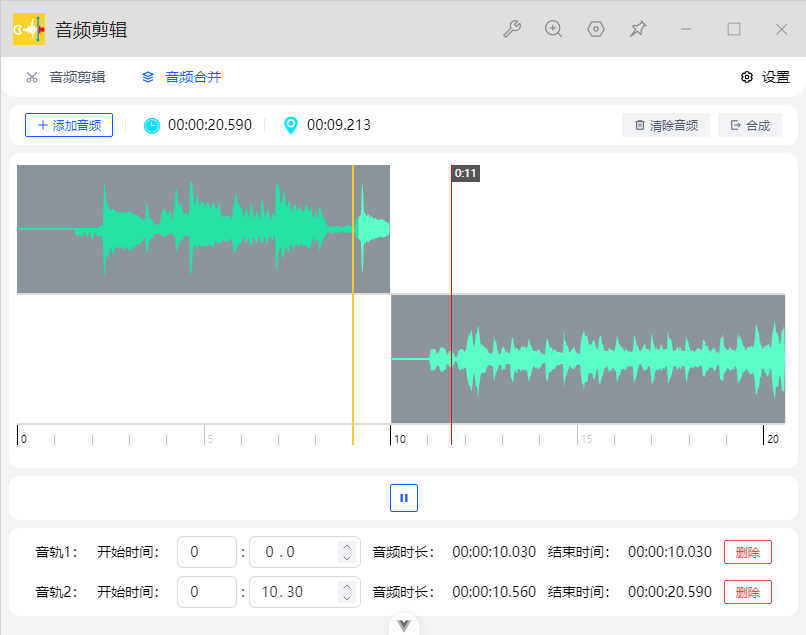Pin the window with the pushpin icon
This screenshot has width=806, height=635.
coord(638,29)
